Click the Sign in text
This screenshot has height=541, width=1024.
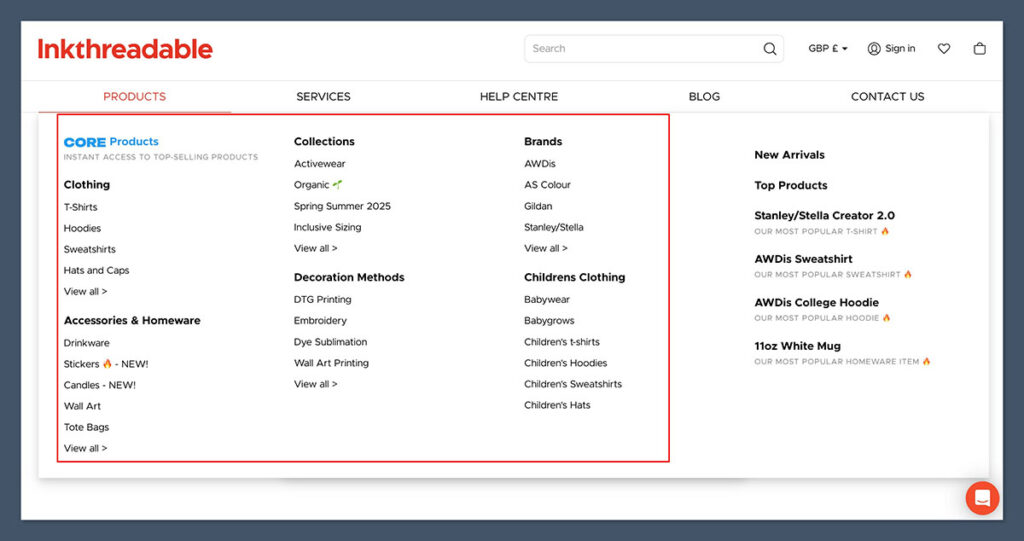tap(901, 48)
